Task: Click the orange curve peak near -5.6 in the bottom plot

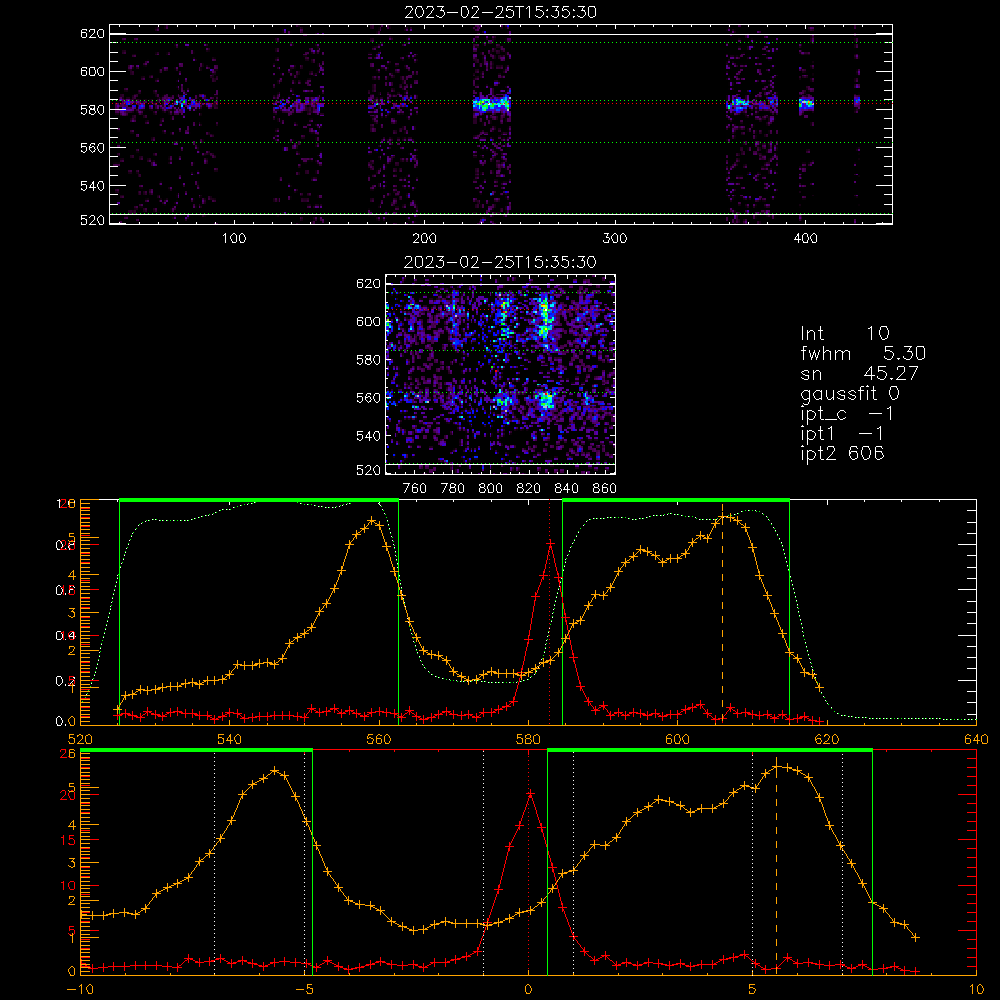Action: 275,770
